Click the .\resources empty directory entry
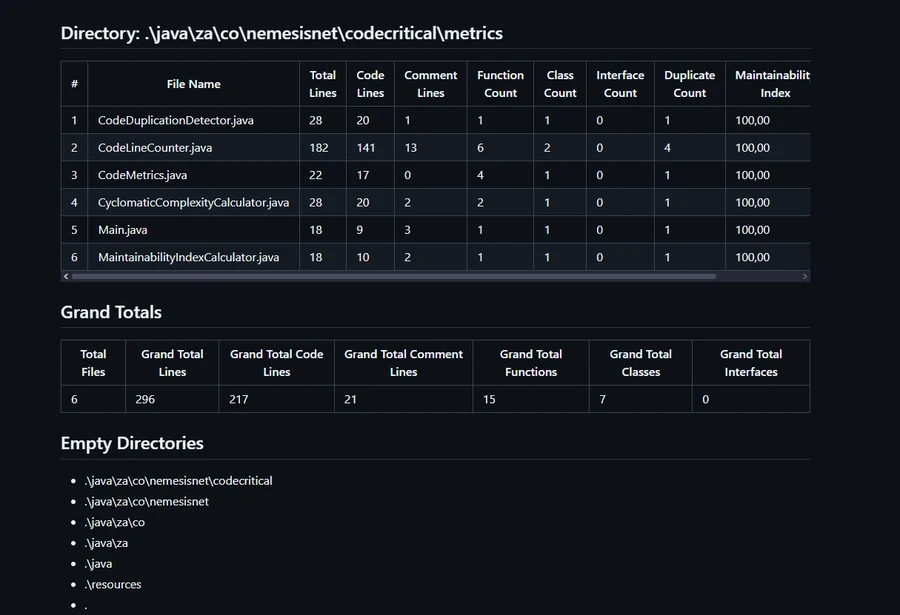 (113, 584)
